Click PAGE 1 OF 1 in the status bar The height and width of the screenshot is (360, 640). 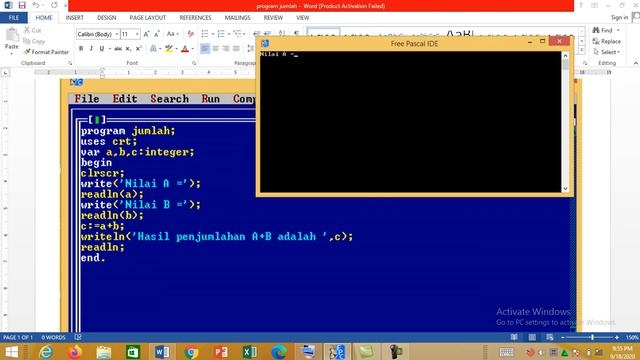pos(18,337)
